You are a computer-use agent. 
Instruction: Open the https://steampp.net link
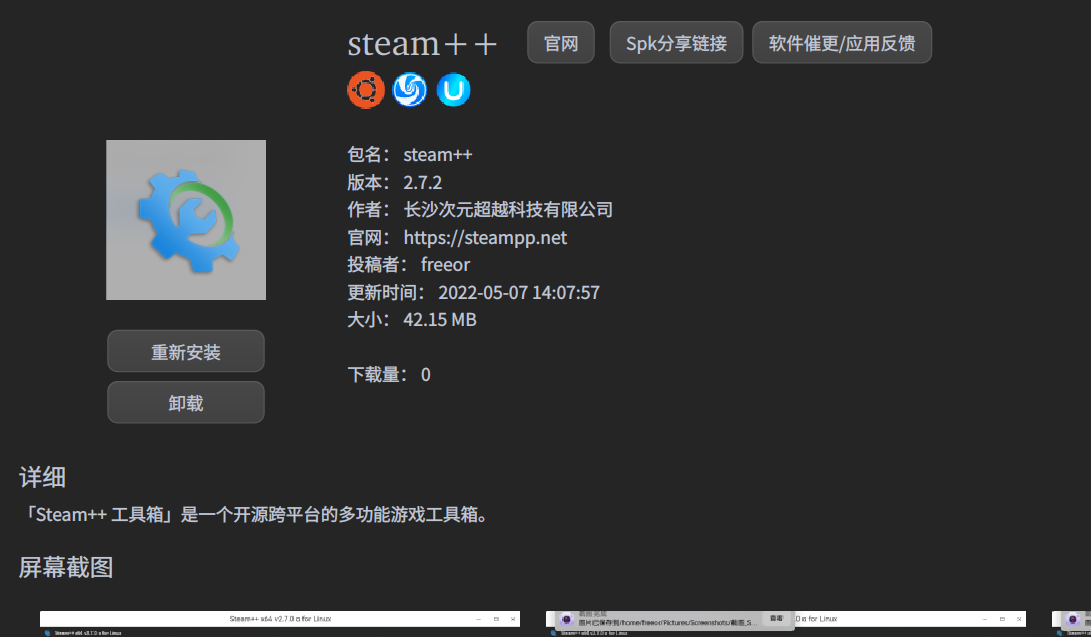click(485, 237)
